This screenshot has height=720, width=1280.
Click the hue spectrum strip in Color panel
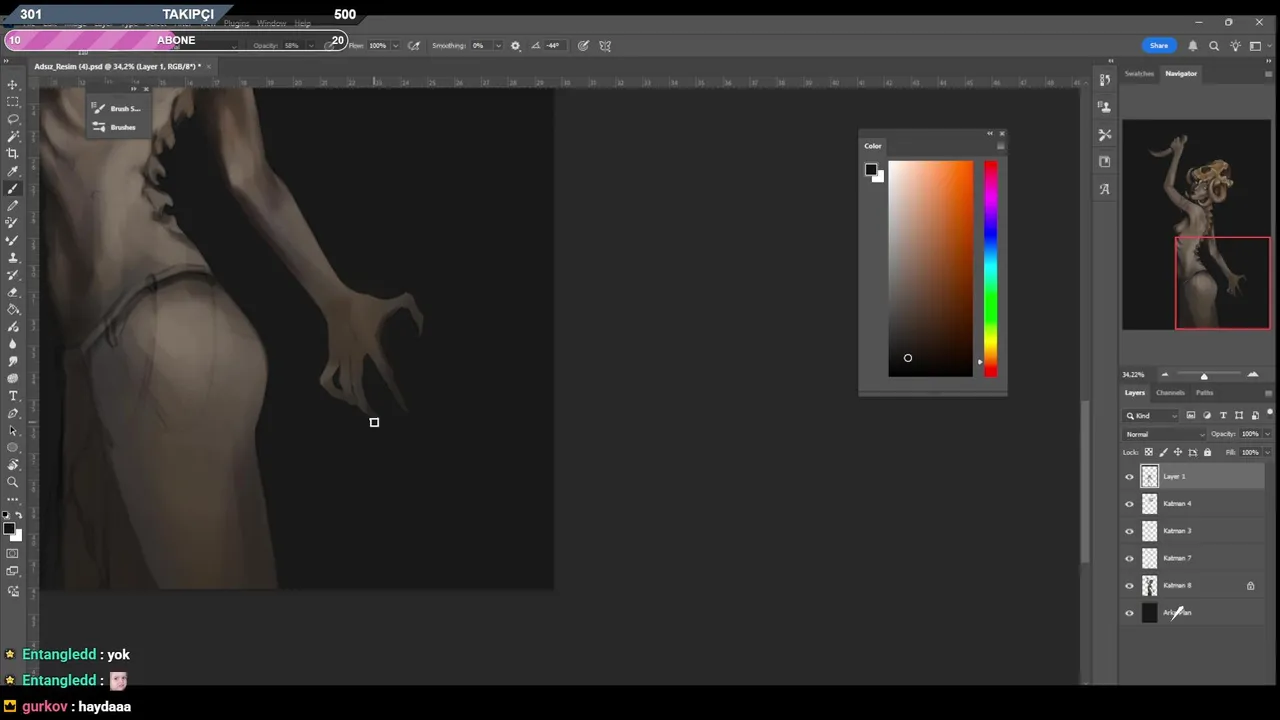990,269
